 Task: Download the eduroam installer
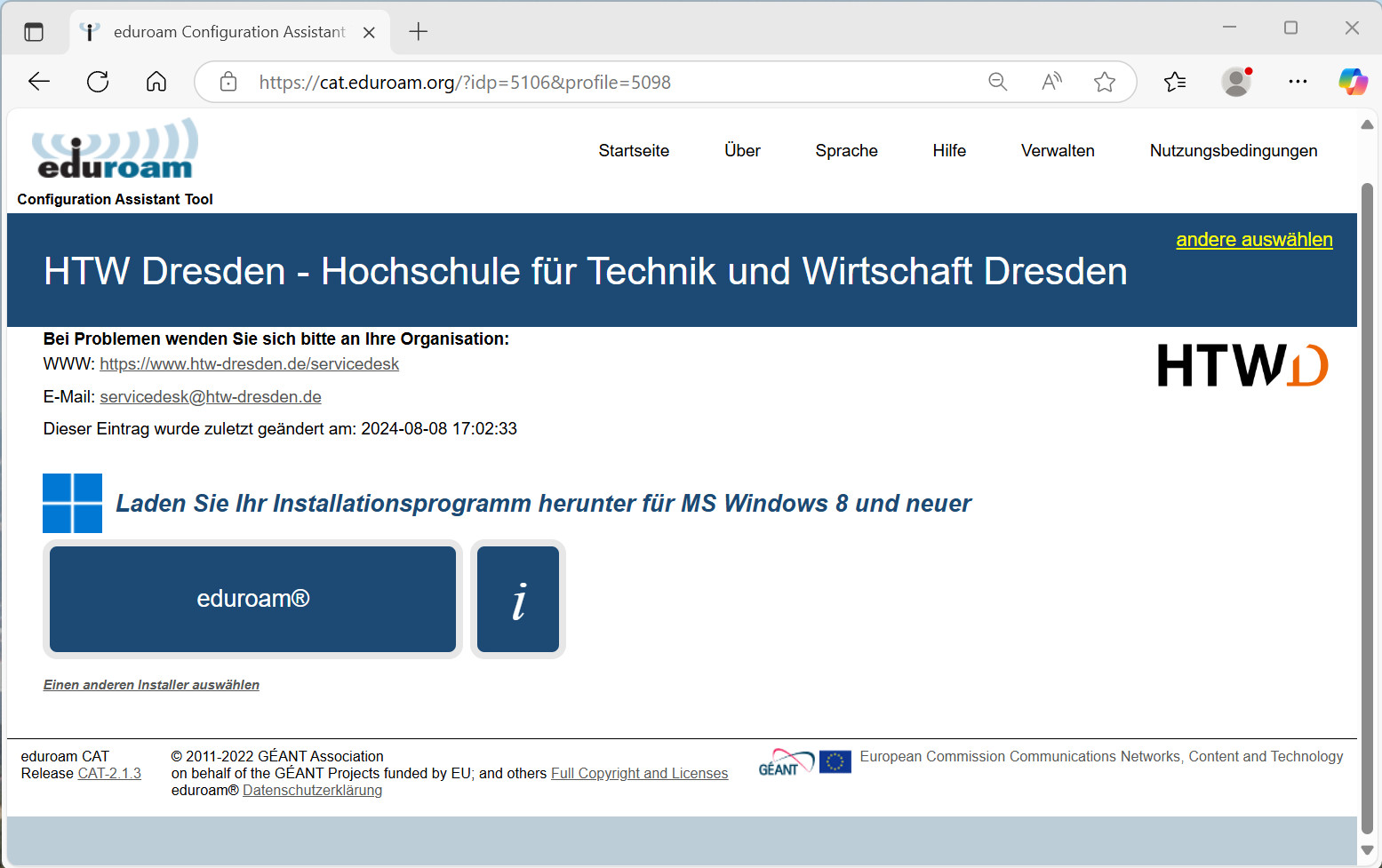pyautogui.click(x=252, y=599)
